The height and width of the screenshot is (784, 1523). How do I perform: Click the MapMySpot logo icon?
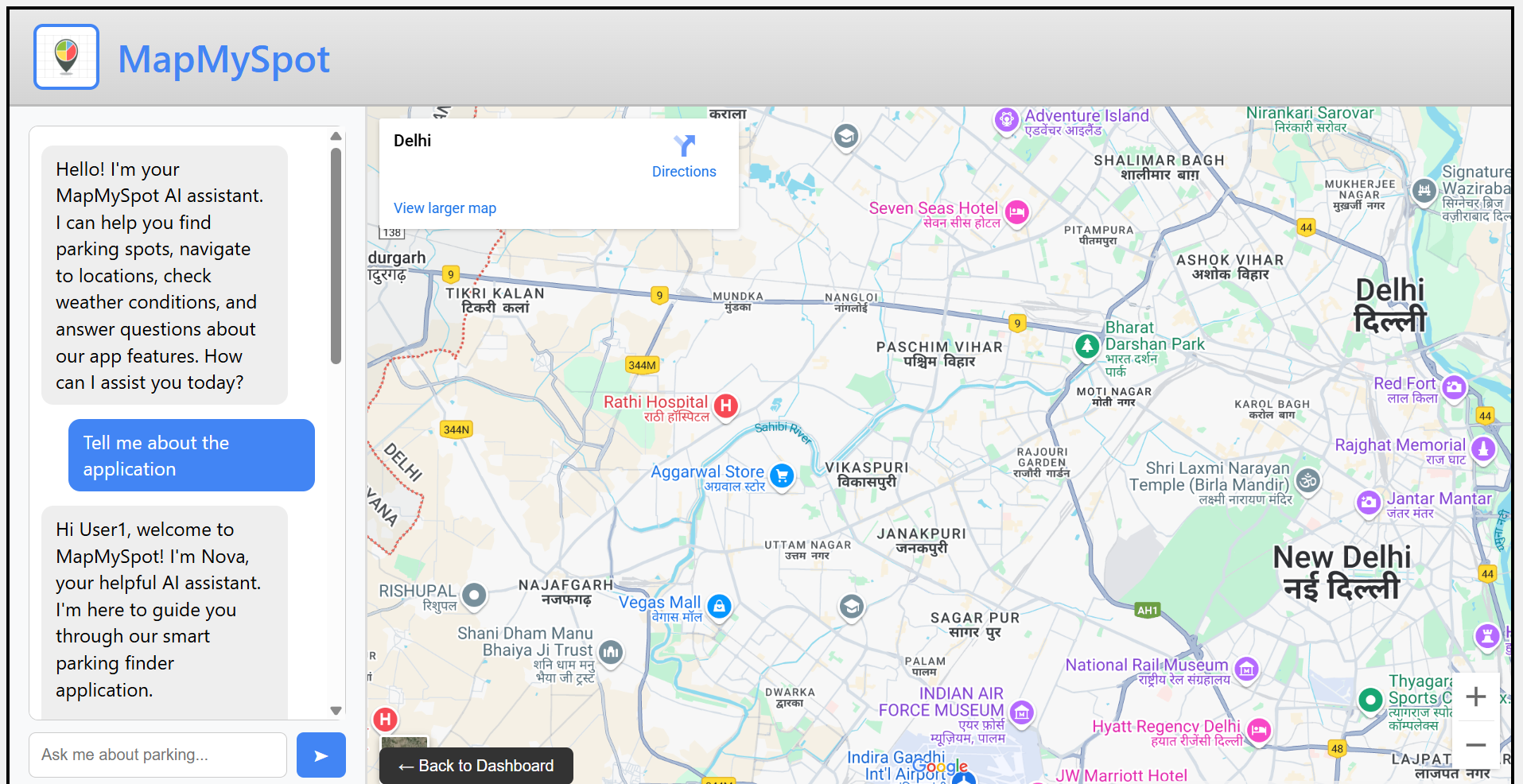67,56
